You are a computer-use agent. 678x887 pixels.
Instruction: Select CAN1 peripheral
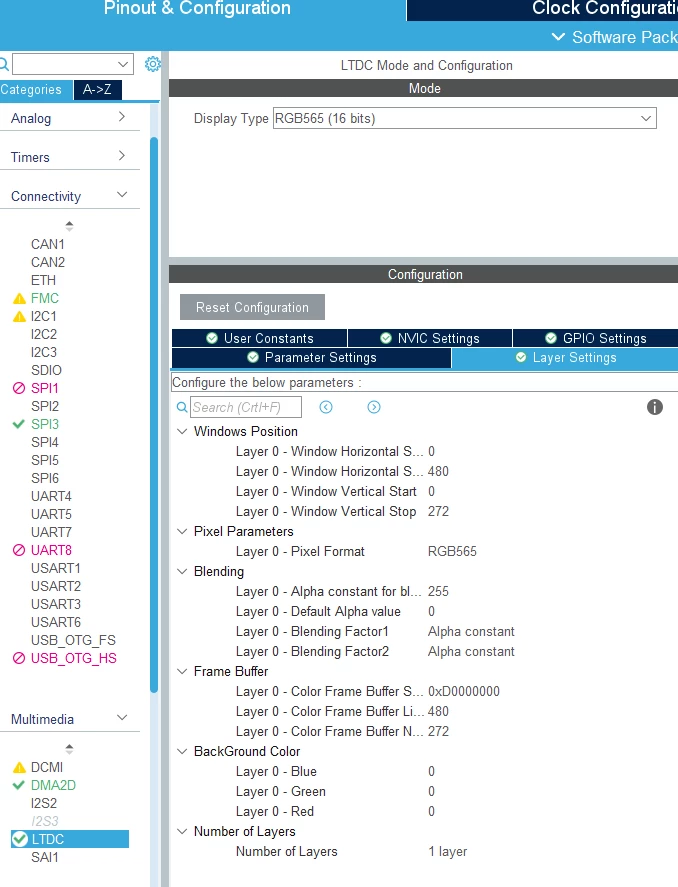47,244
